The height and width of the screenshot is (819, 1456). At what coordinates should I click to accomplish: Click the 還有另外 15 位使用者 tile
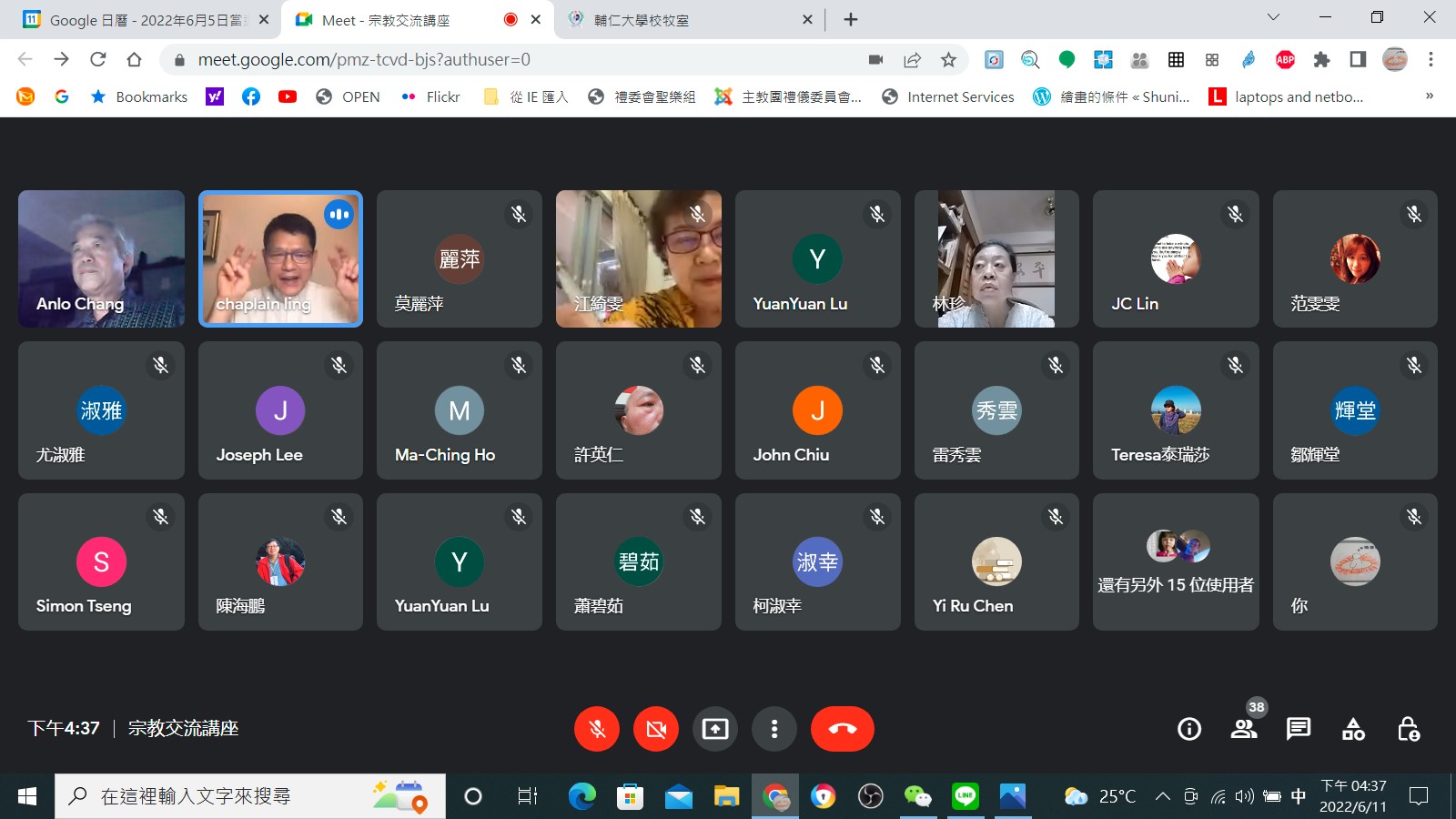1175,561
